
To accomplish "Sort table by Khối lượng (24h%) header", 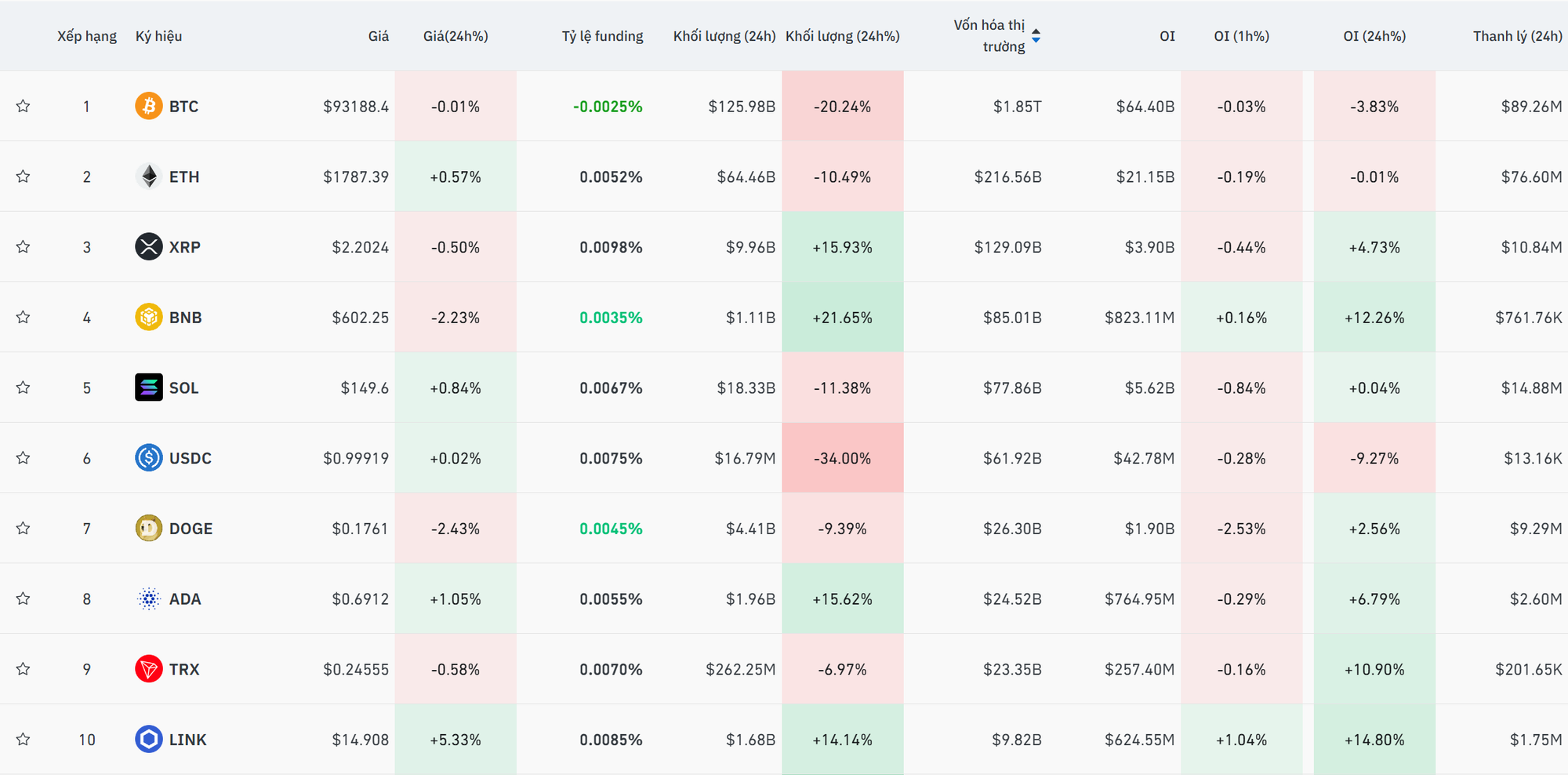I will pos(842,36).
